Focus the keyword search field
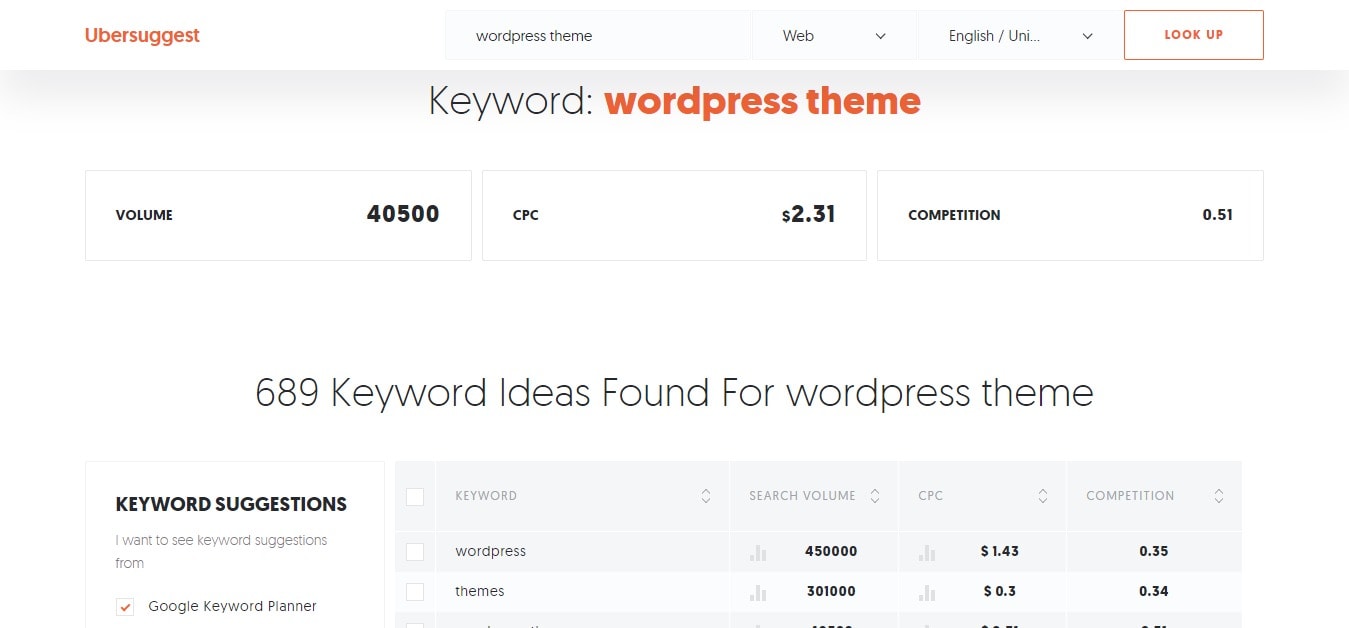The image size is (1349, 628). click(598, 36)
